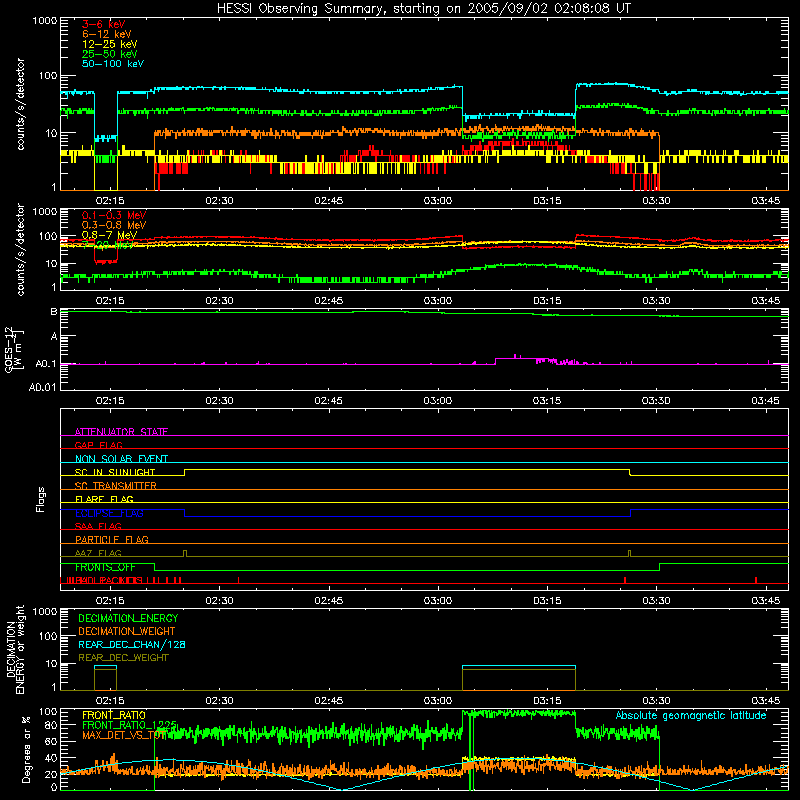Click the A0.1 tick label on GOES axis

click(x=46, y=364)
